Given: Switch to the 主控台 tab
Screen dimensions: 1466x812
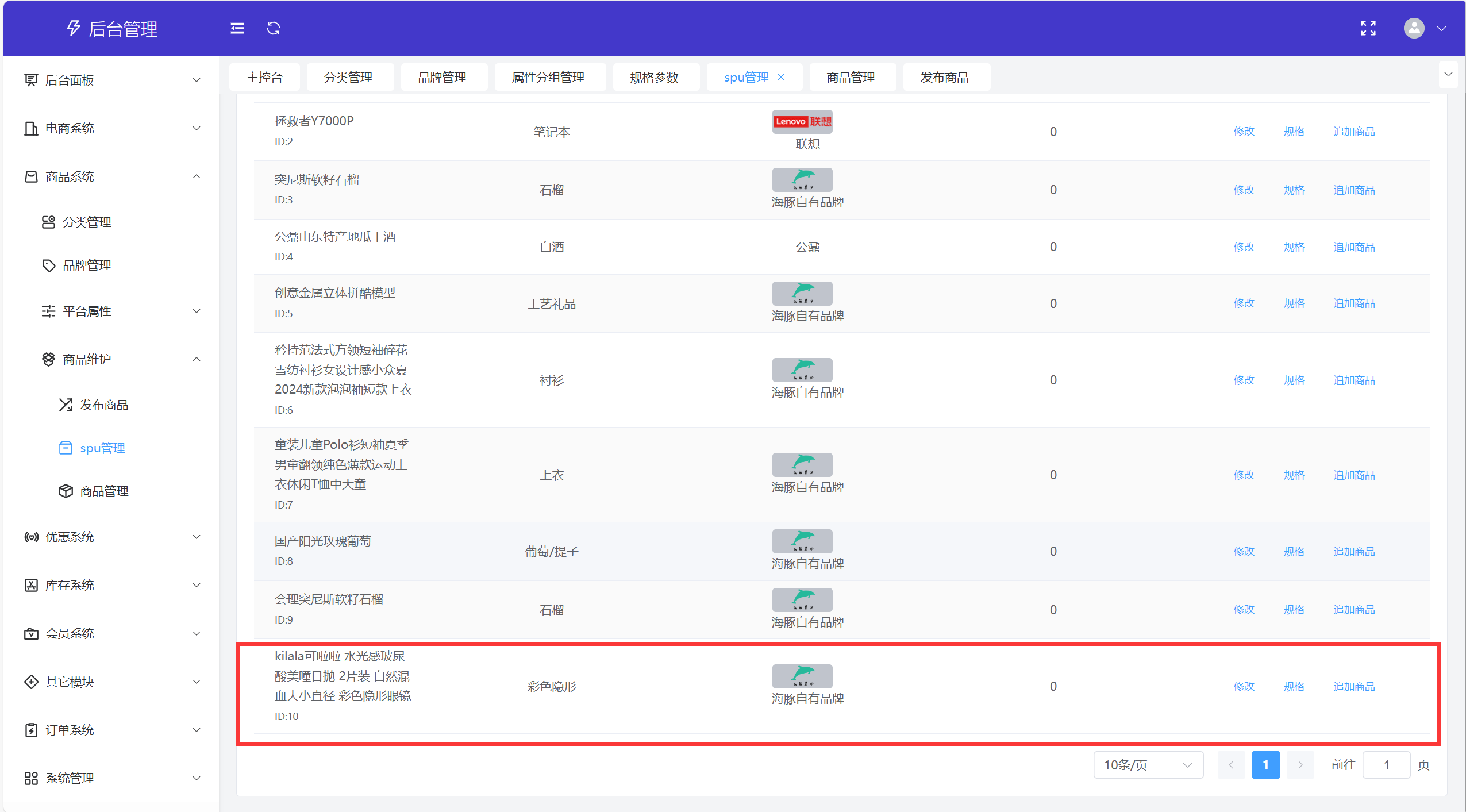Looking at the screenshot, I should click(264, 77).
